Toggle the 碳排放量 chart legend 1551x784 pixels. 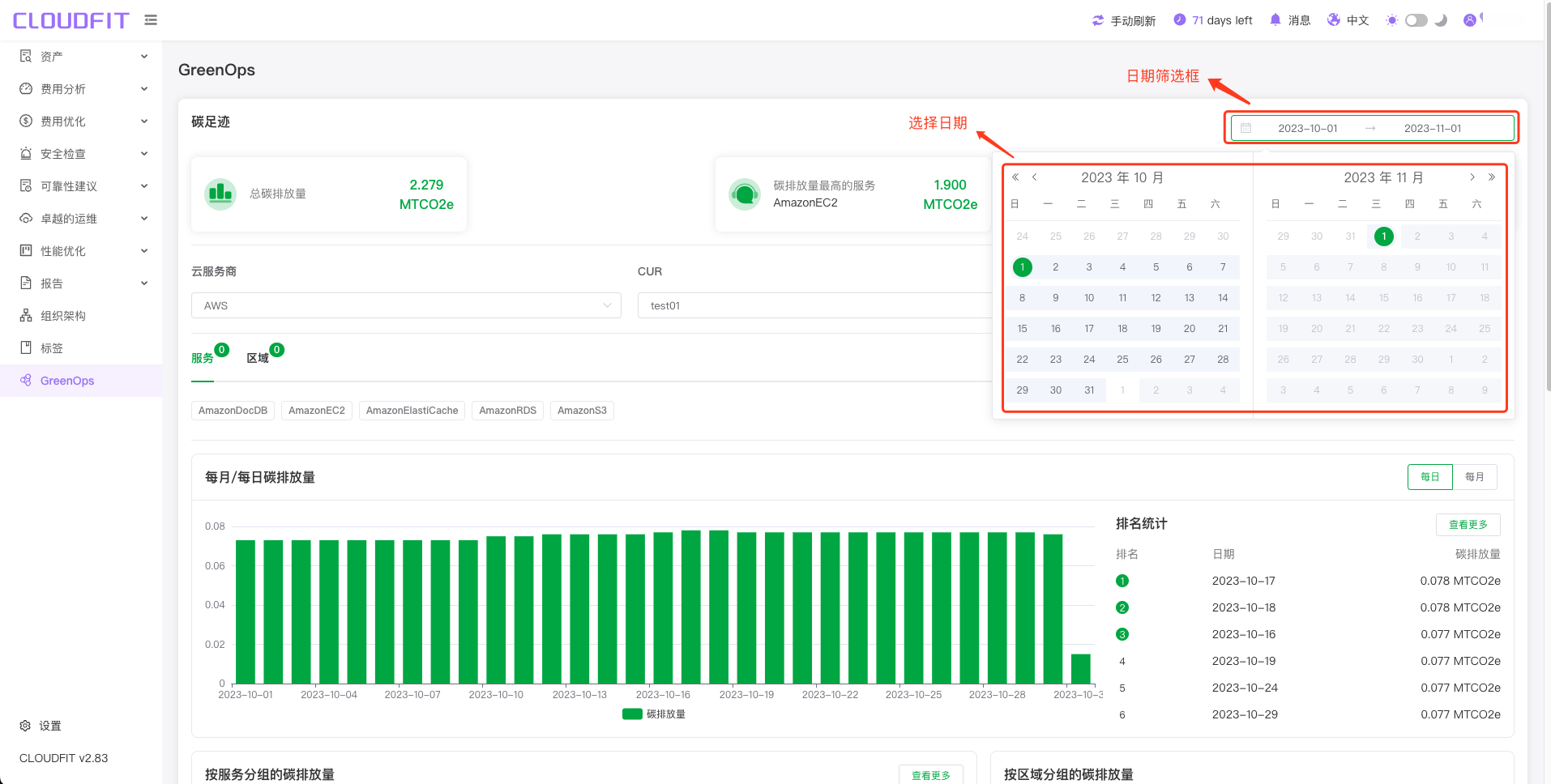(654, 714)
